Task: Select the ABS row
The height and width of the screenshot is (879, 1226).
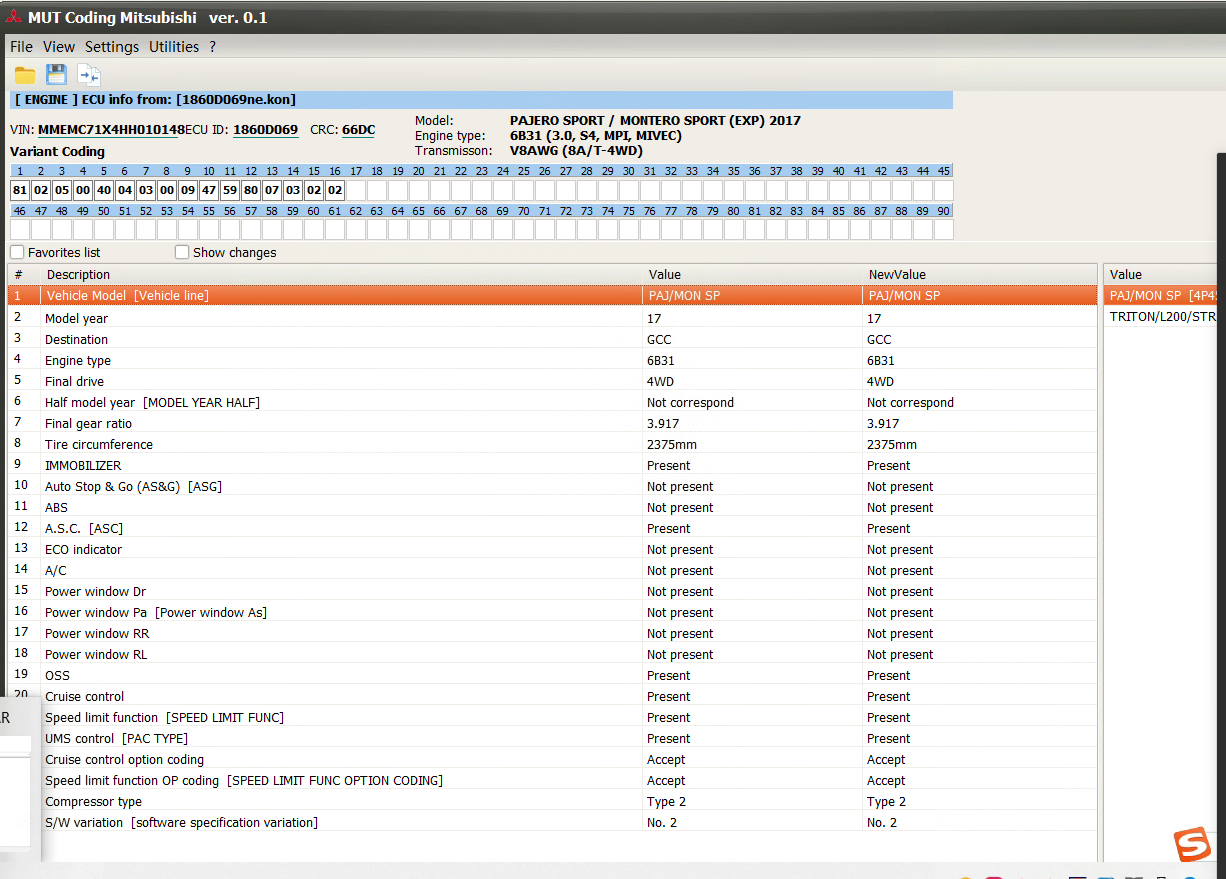Action: [x=552, y=507]
